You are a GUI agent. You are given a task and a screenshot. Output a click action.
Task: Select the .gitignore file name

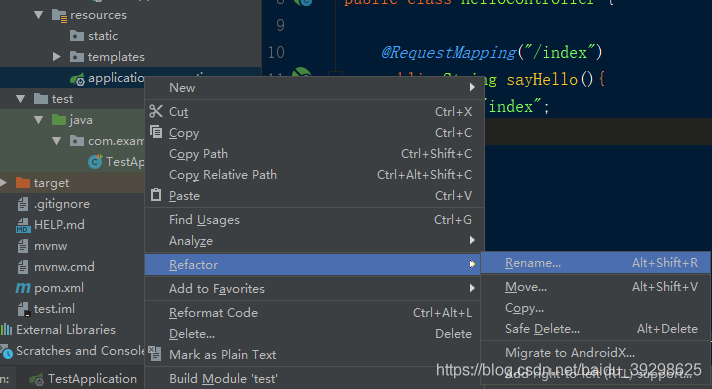click(x=62, y=204)
